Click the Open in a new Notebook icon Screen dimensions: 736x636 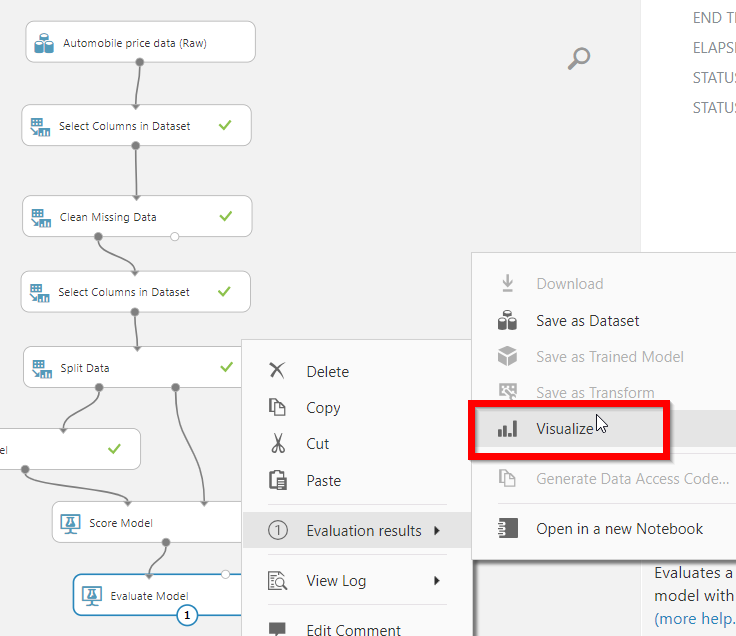point(508,529)
